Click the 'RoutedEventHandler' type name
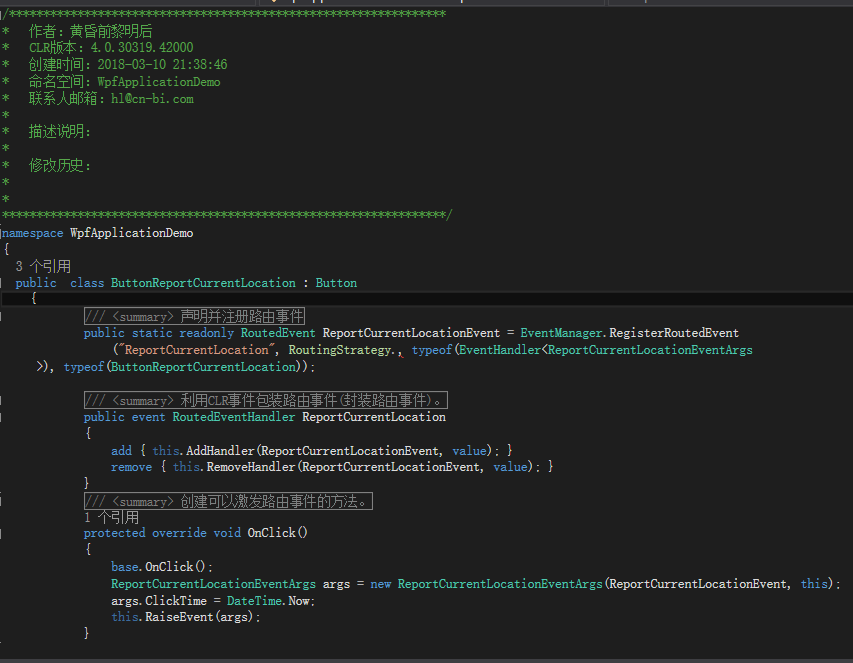853x663 pixels. click(x=234, y=417)
